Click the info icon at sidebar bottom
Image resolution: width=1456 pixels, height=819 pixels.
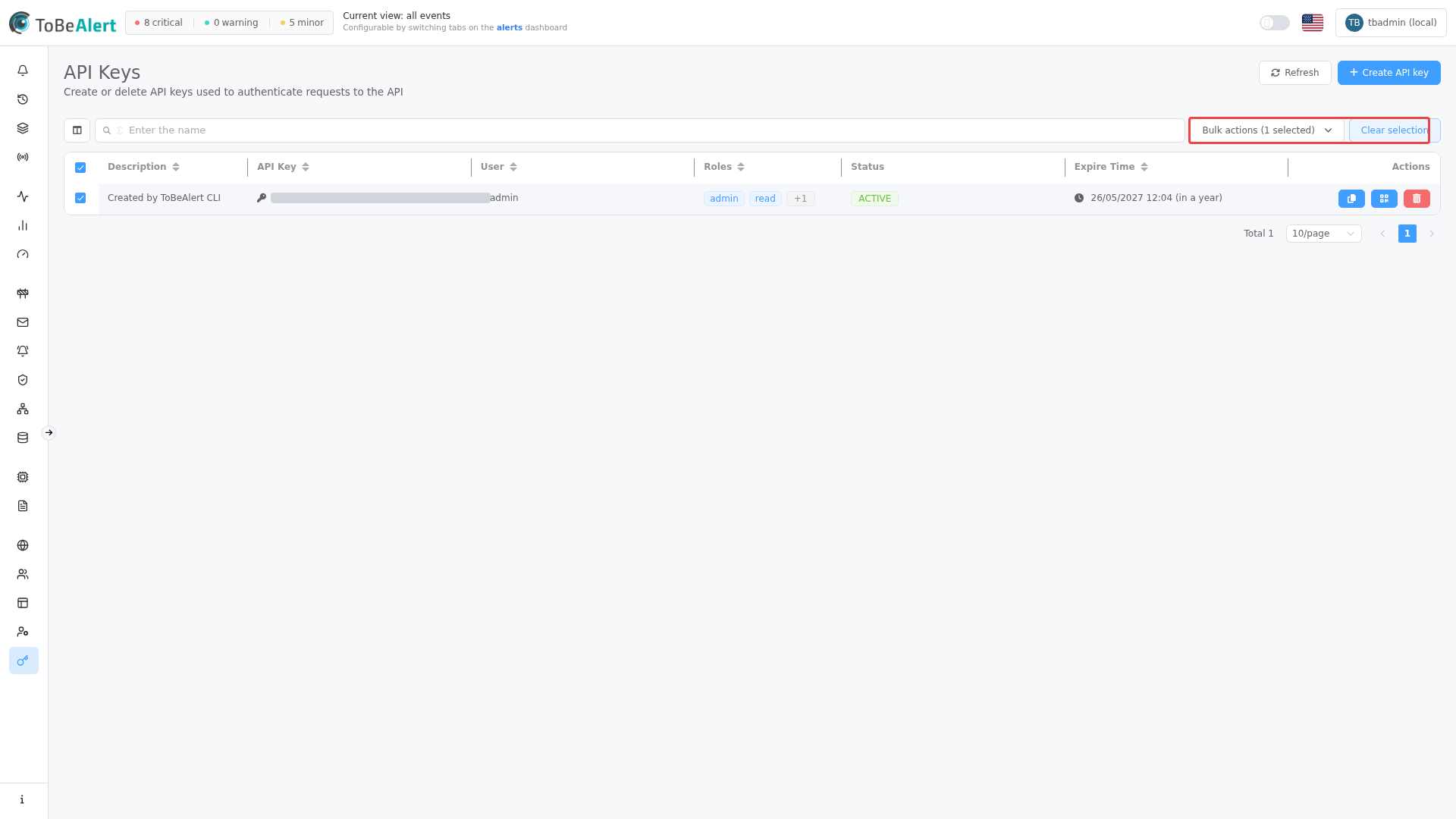23,799
